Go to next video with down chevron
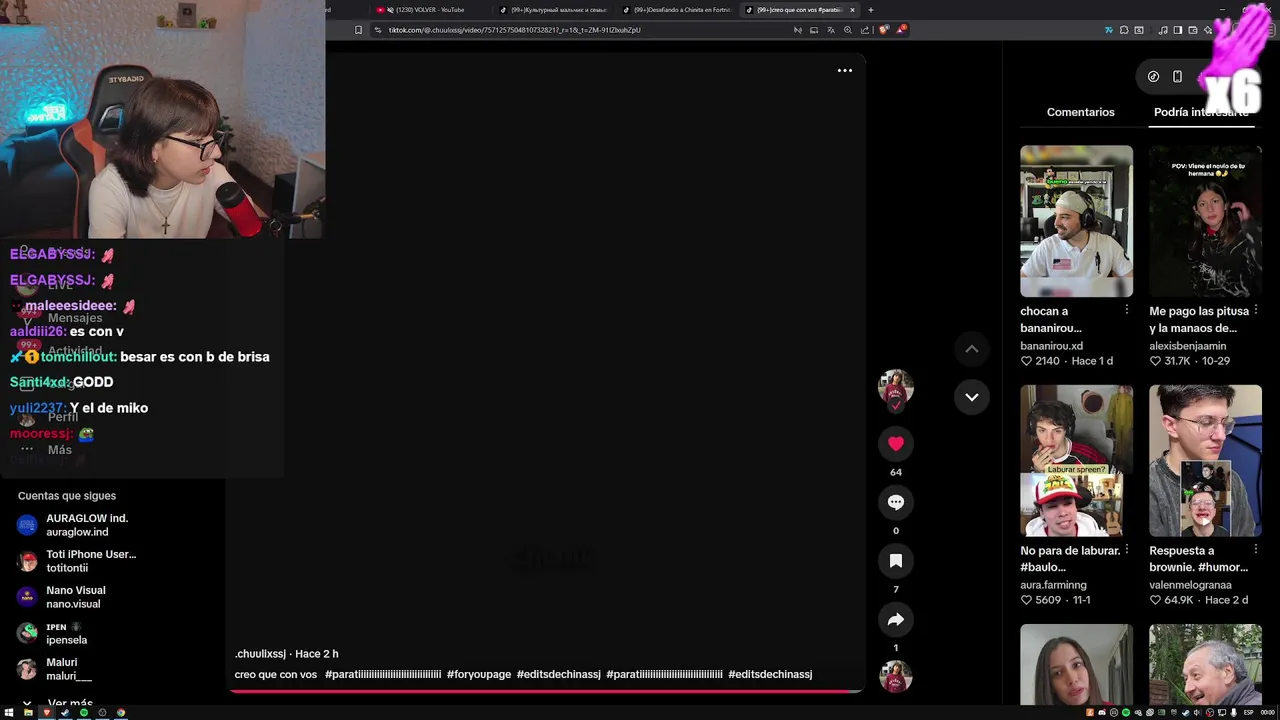The width and height of the screenshot is (1280, 720). pyautogui.click(x=971, y=397)
